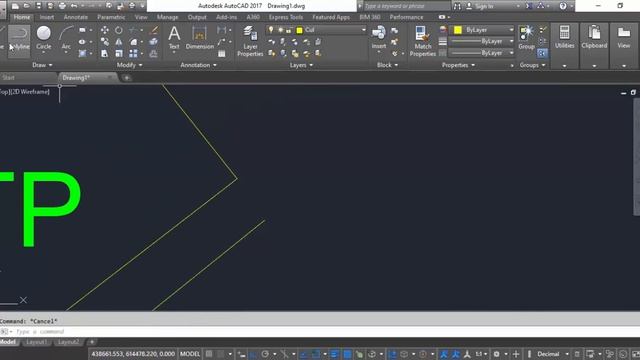
Task: Expand the Block panel
Action: click(x=387, y=65)
